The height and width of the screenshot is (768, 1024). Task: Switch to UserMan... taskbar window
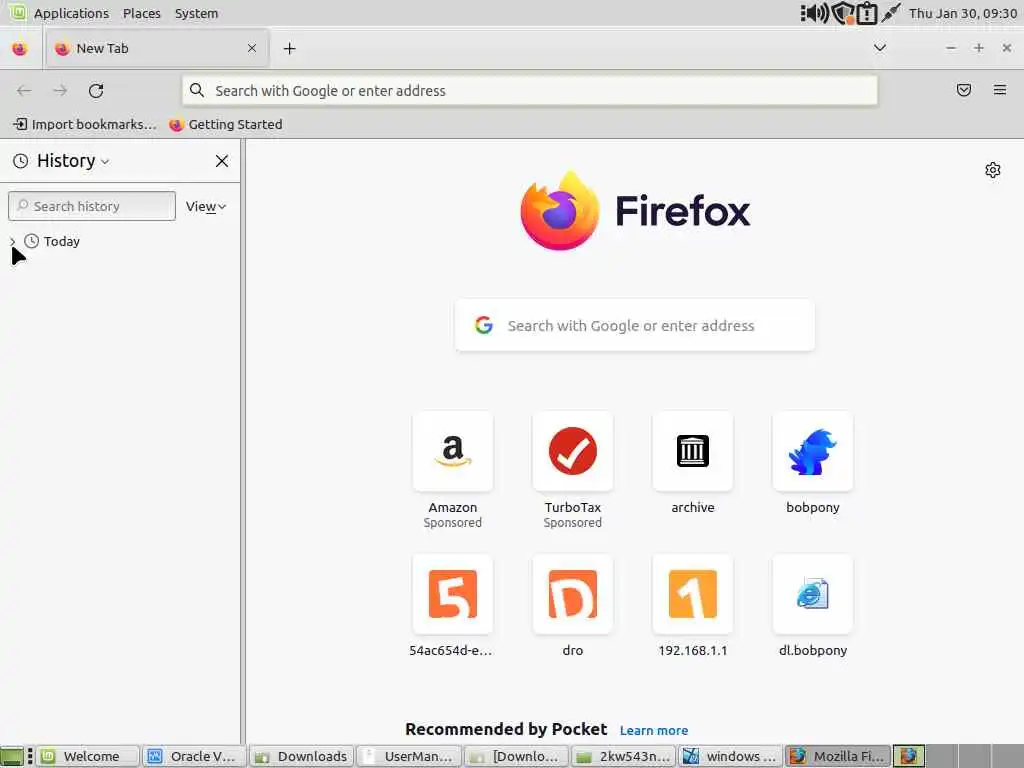pos(409,756)
